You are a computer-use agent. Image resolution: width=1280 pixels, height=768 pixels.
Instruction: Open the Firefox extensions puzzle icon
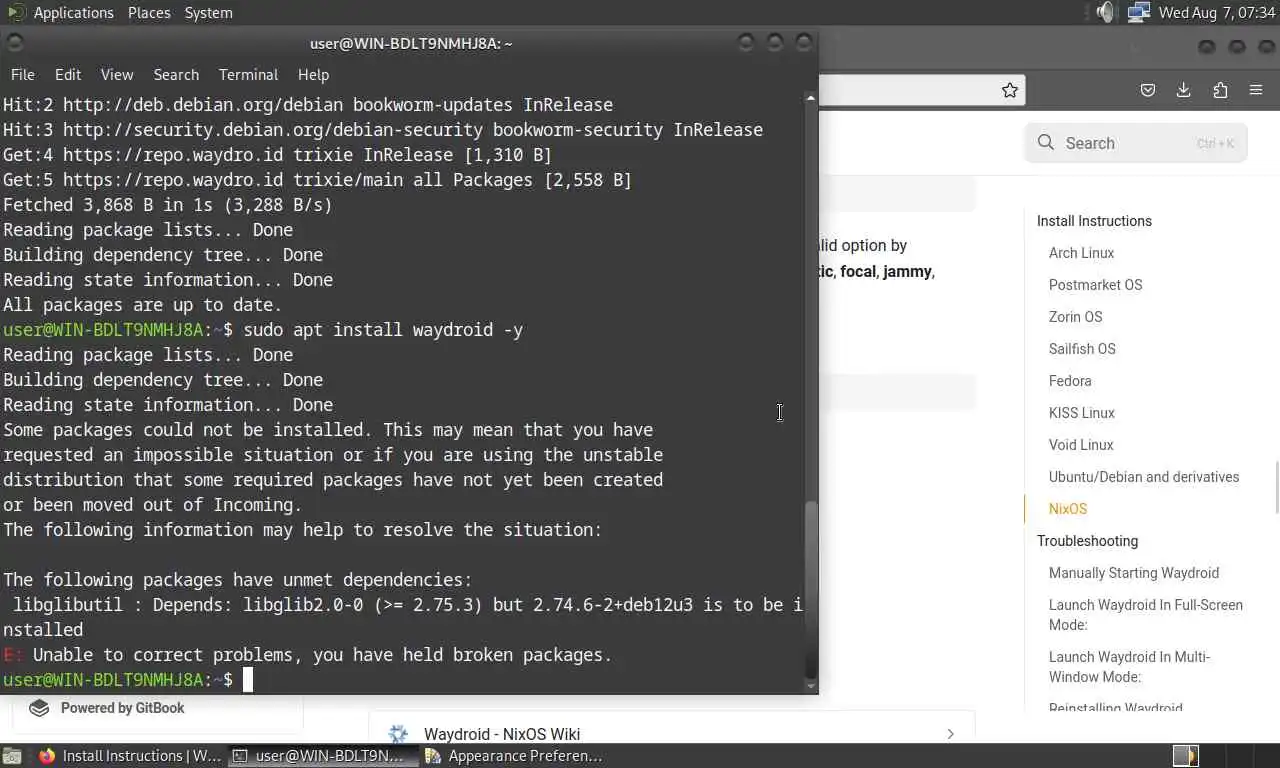[x=1220, y=90]
